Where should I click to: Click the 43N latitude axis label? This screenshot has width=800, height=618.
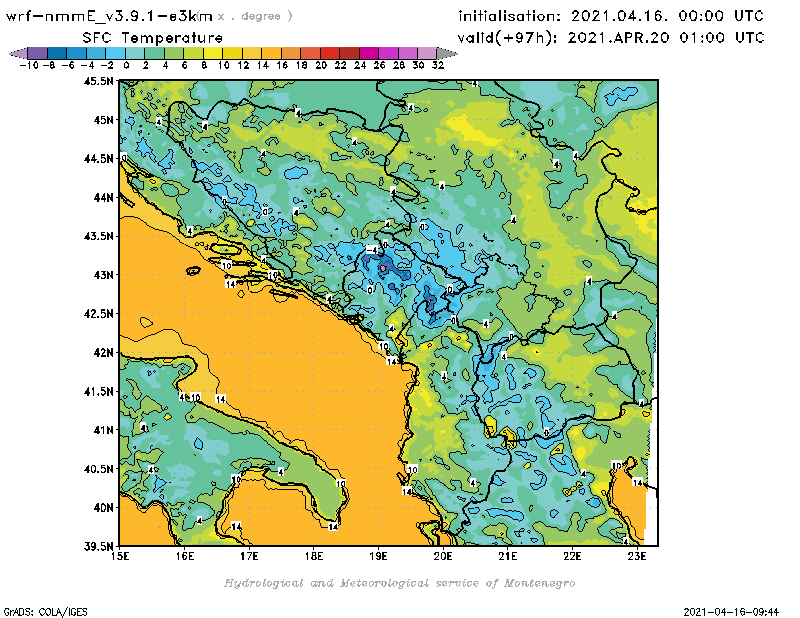pos(103,275)
